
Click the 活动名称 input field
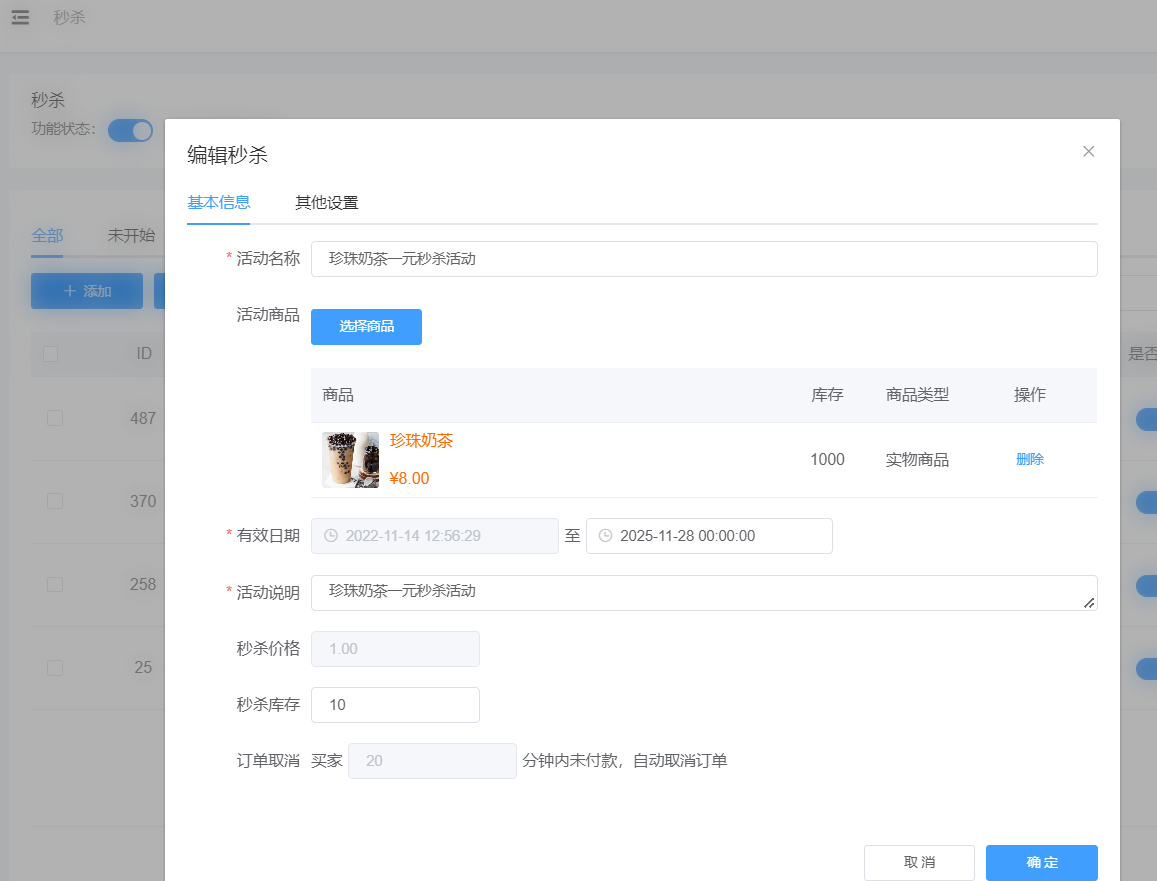click(704, 259)
